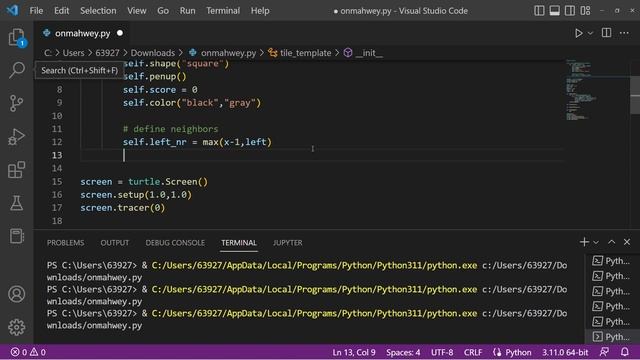Open the File menu
Image resolution: width=640 pixels, height=360 pixels.
pyautogui.click(x=36, y=11)
